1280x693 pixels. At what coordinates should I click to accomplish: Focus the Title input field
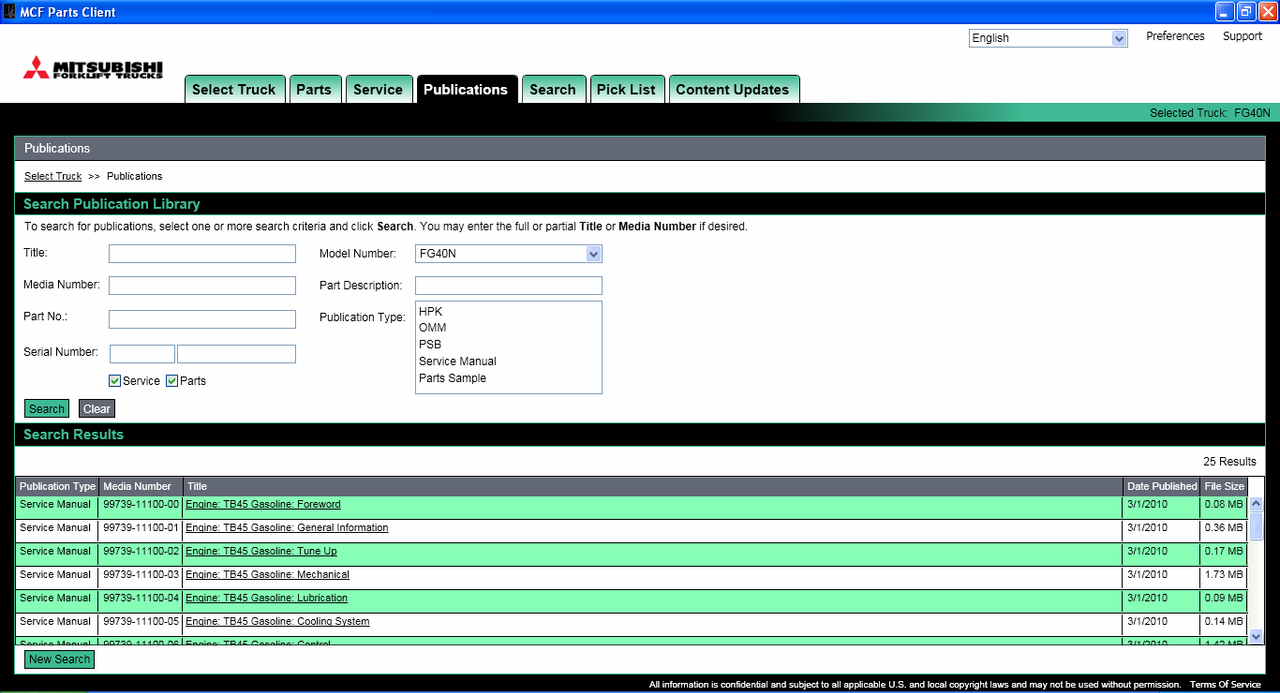202,254
